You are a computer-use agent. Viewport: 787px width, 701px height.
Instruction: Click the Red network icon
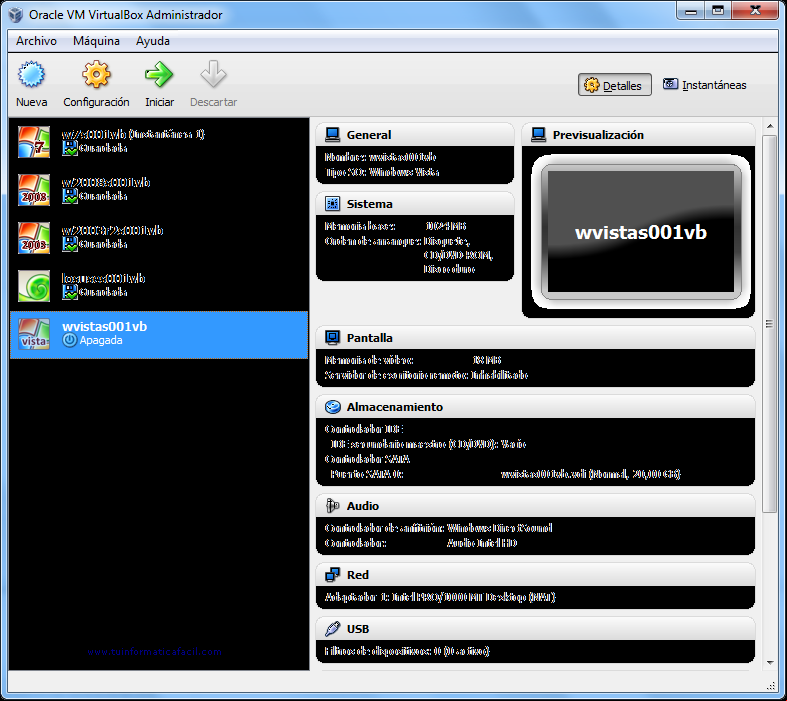click(332, 575)
